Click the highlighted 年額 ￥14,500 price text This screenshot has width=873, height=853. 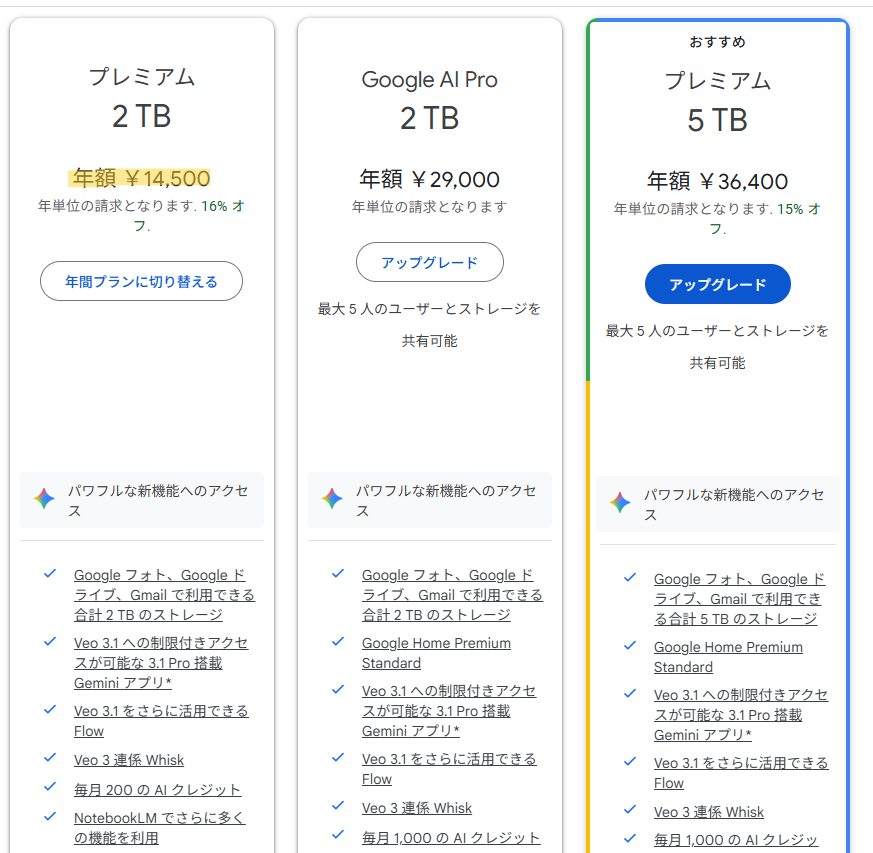pos(139,179)
